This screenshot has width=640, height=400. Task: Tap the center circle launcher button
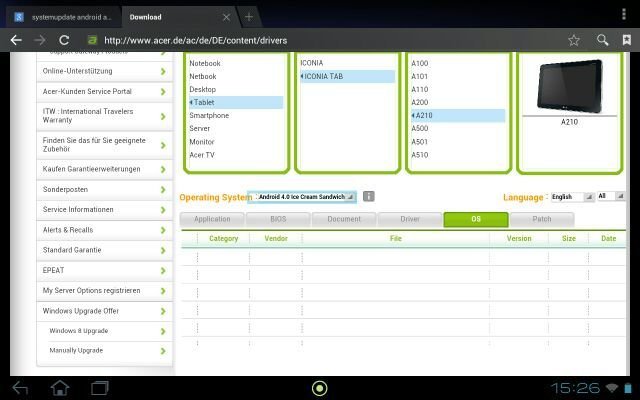pos(320,388)
